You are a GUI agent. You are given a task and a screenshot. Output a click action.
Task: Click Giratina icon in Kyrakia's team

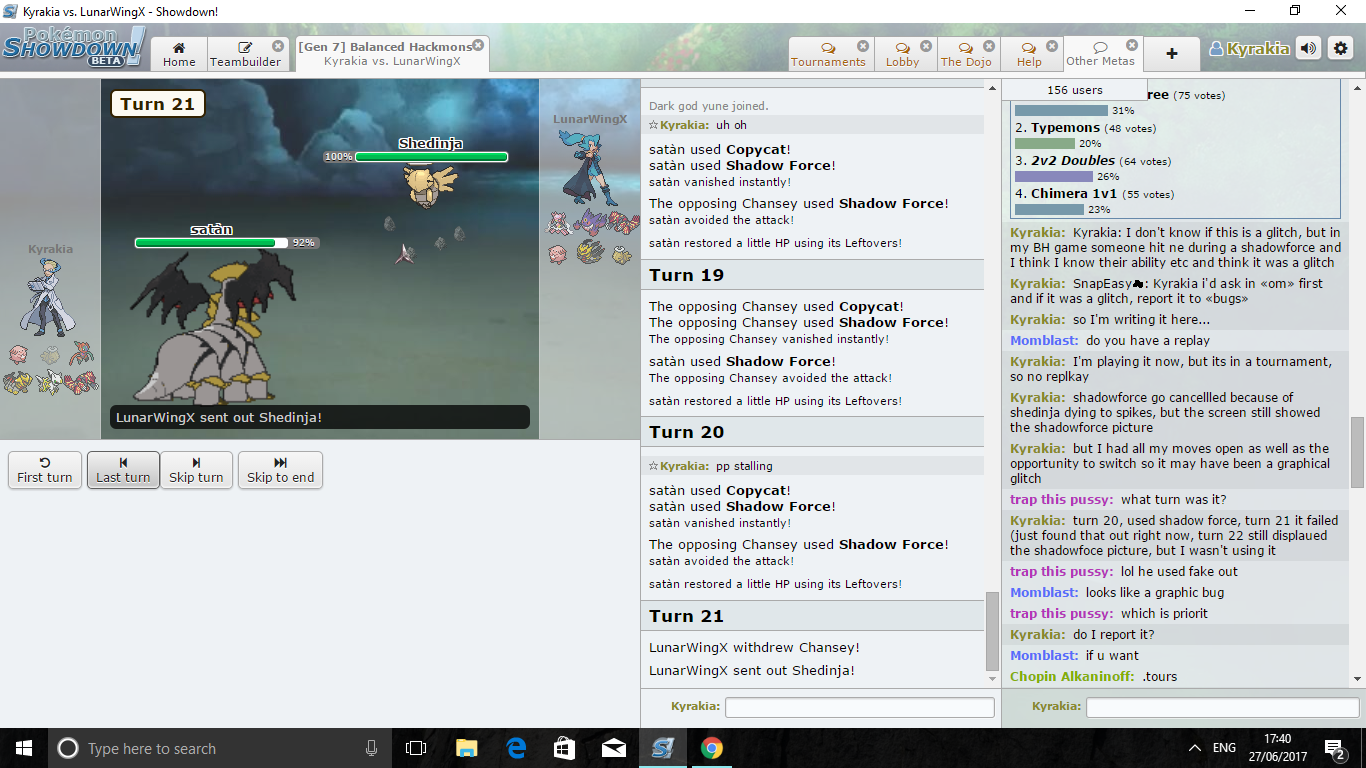click(x=18, y=381)
